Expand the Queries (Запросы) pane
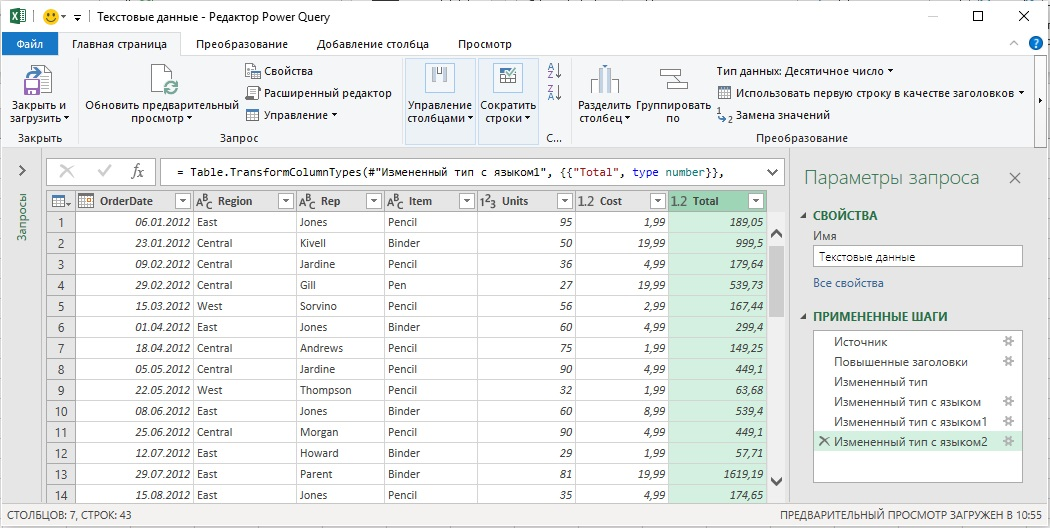The width and height of the screenshot is (1050, 528). (x=22, y=171)
